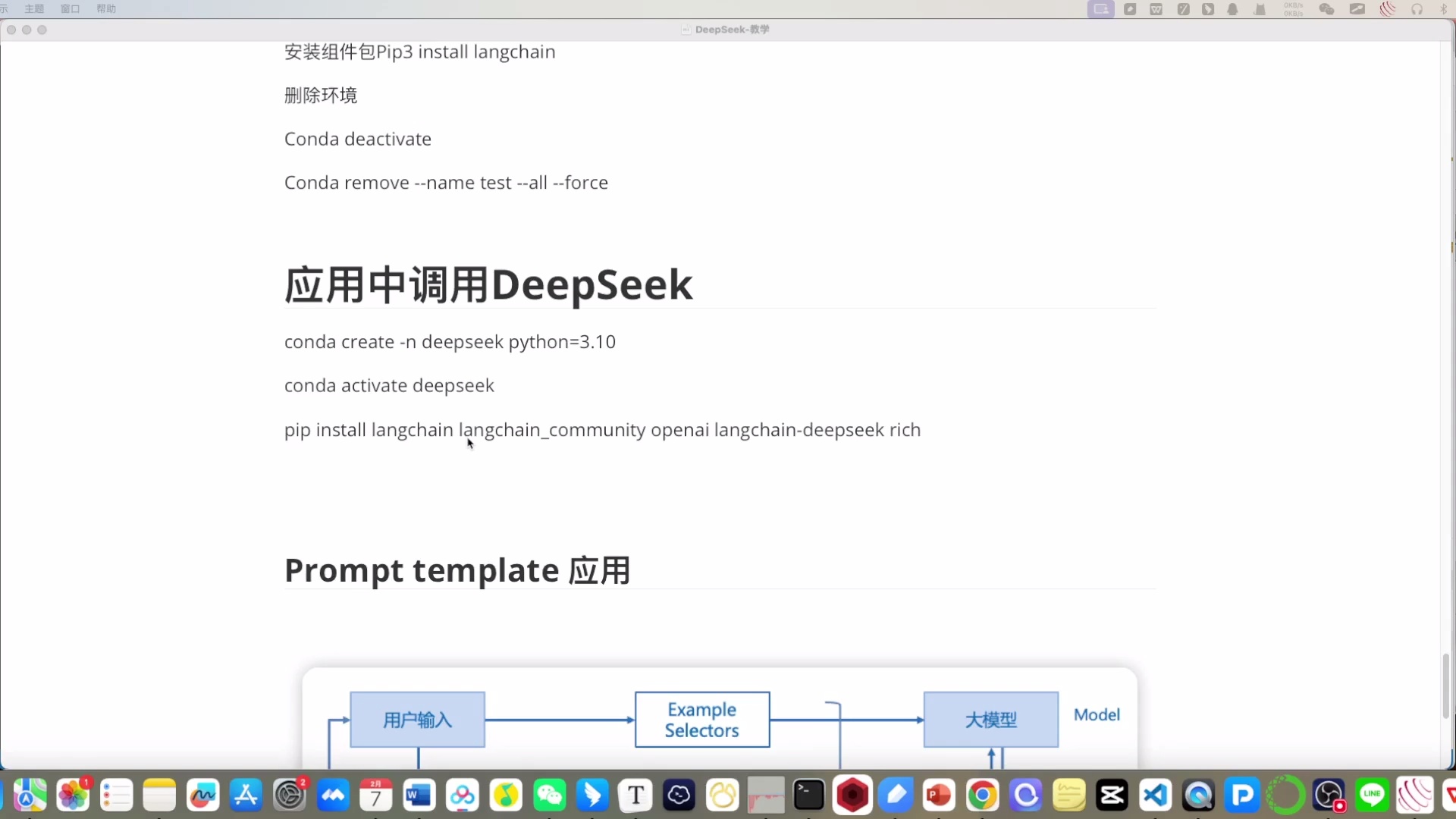Viewport: 1456px width, 819px height.
Task: Open Microsoft PowerPoint from the Dock
Action: (938, 795)
